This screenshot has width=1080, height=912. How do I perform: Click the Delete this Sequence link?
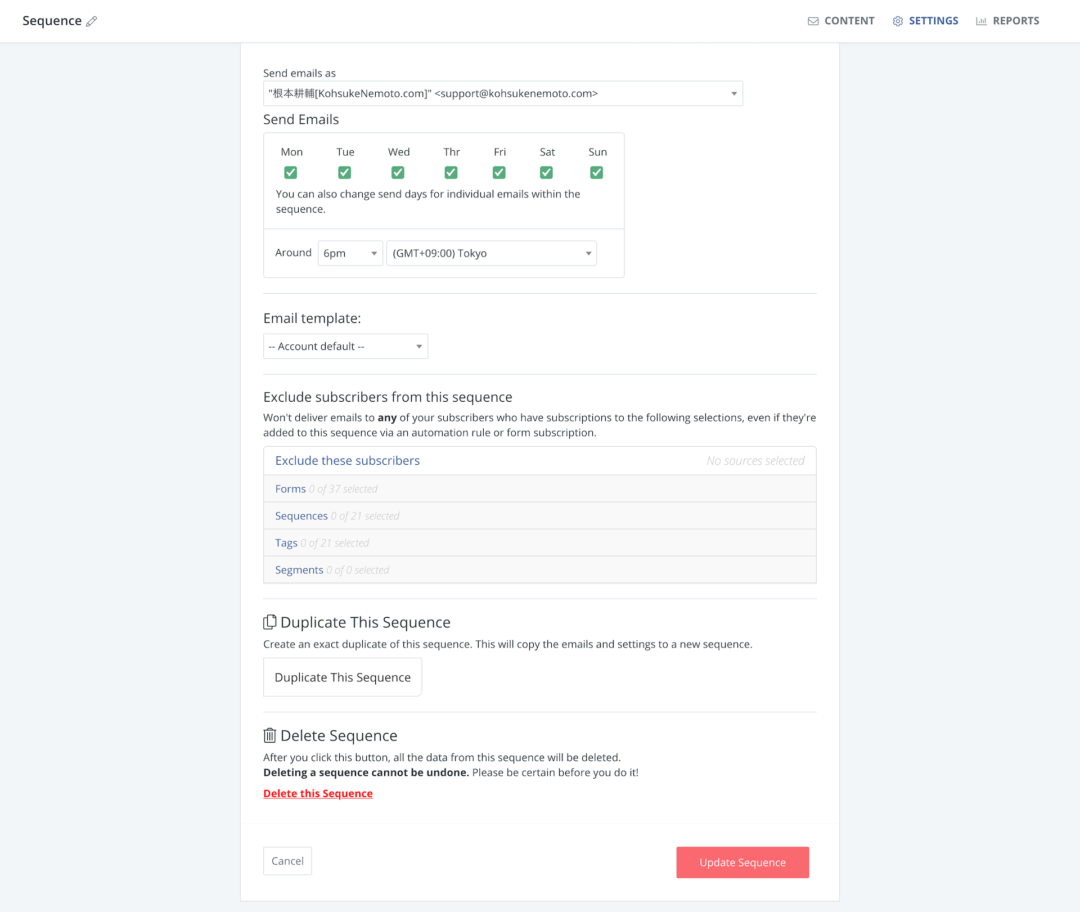(318, 794)
